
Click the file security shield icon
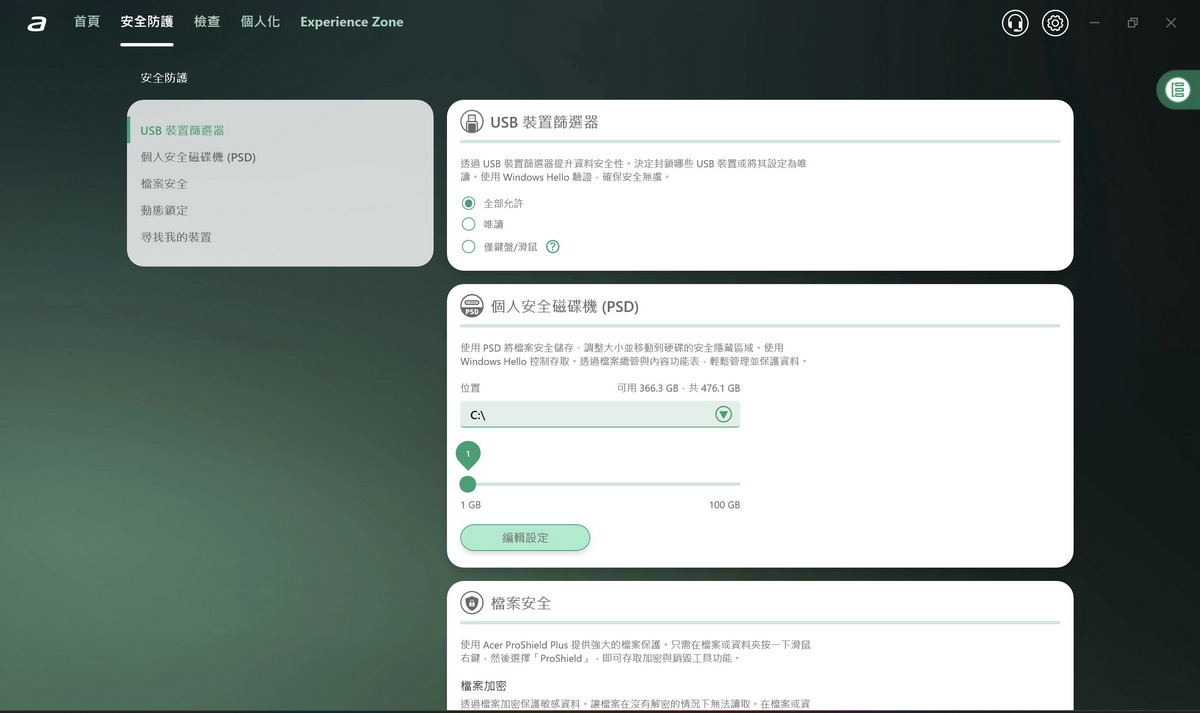pyautogui.click(x=471, y=603)
